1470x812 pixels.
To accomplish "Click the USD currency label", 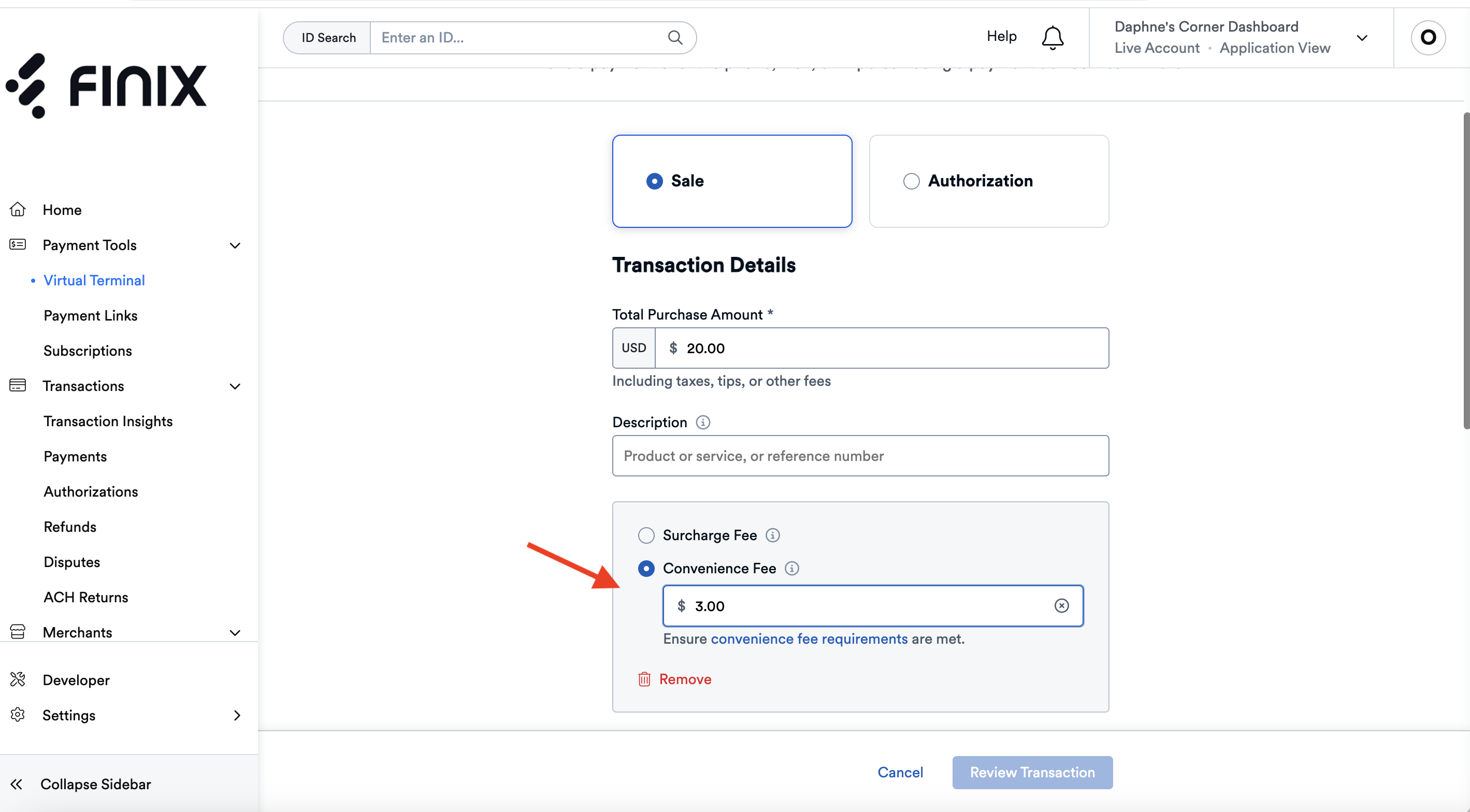I will point(633,347).
